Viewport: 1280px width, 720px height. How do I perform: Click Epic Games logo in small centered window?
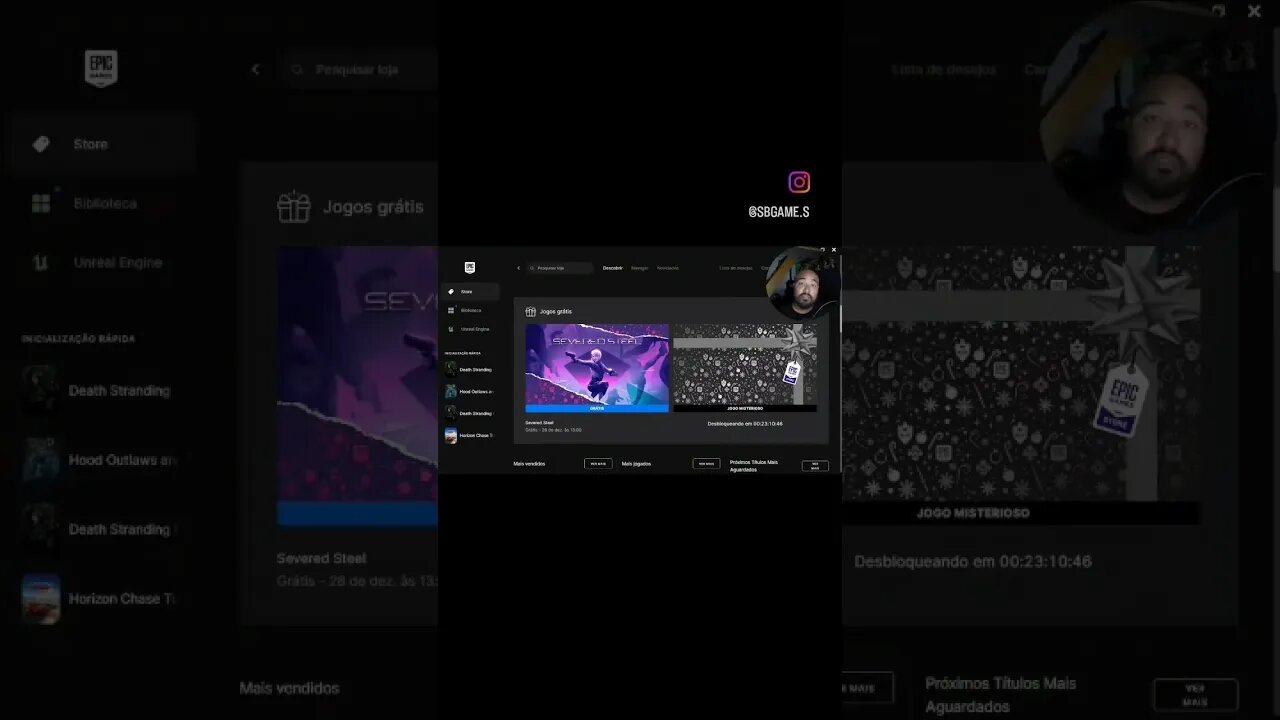[470, 268]
